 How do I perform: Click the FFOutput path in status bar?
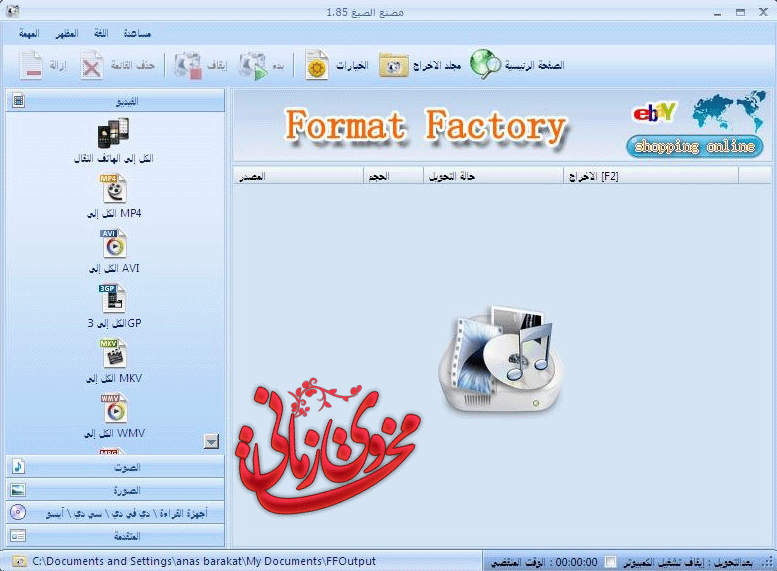tap(204, 561)
